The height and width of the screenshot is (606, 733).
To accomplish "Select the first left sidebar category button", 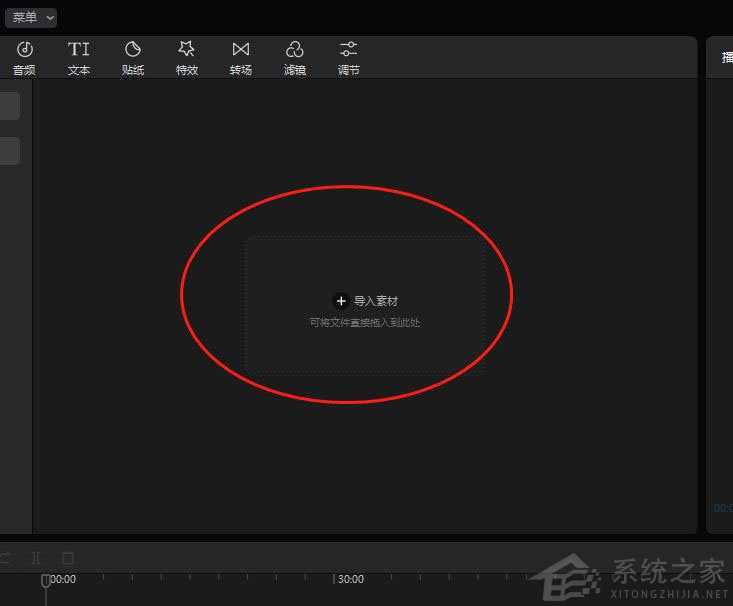I will 9,106.
